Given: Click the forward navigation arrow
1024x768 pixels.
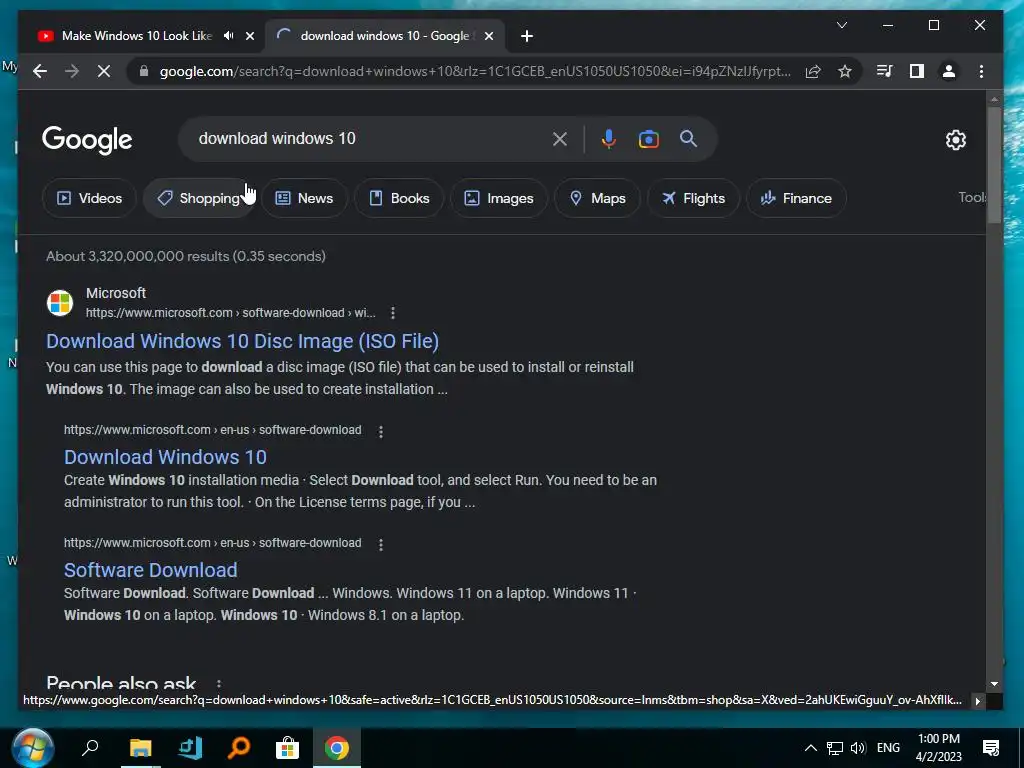Looking at the screenshot, I should coord(72,71).
